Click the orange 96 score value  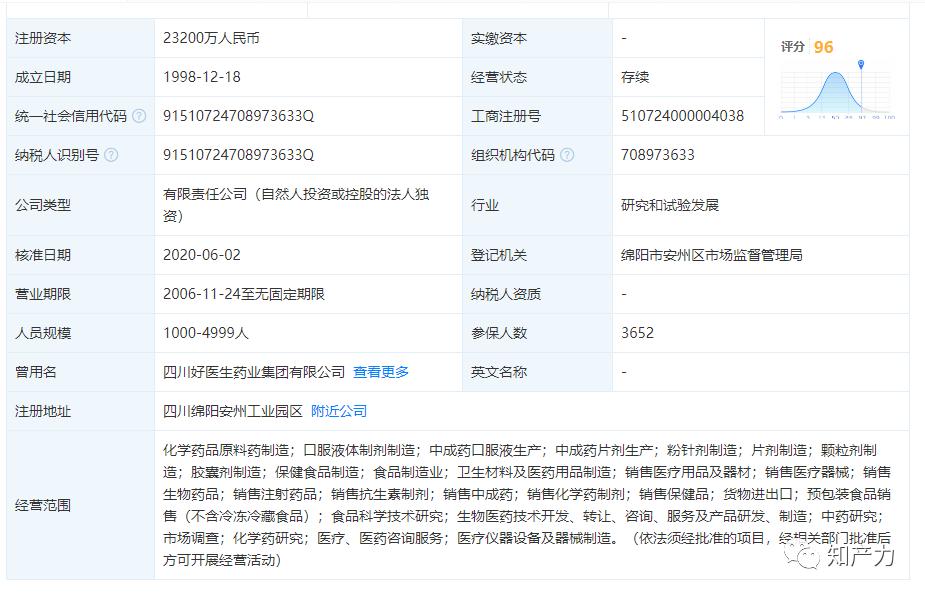pos(824,47)
